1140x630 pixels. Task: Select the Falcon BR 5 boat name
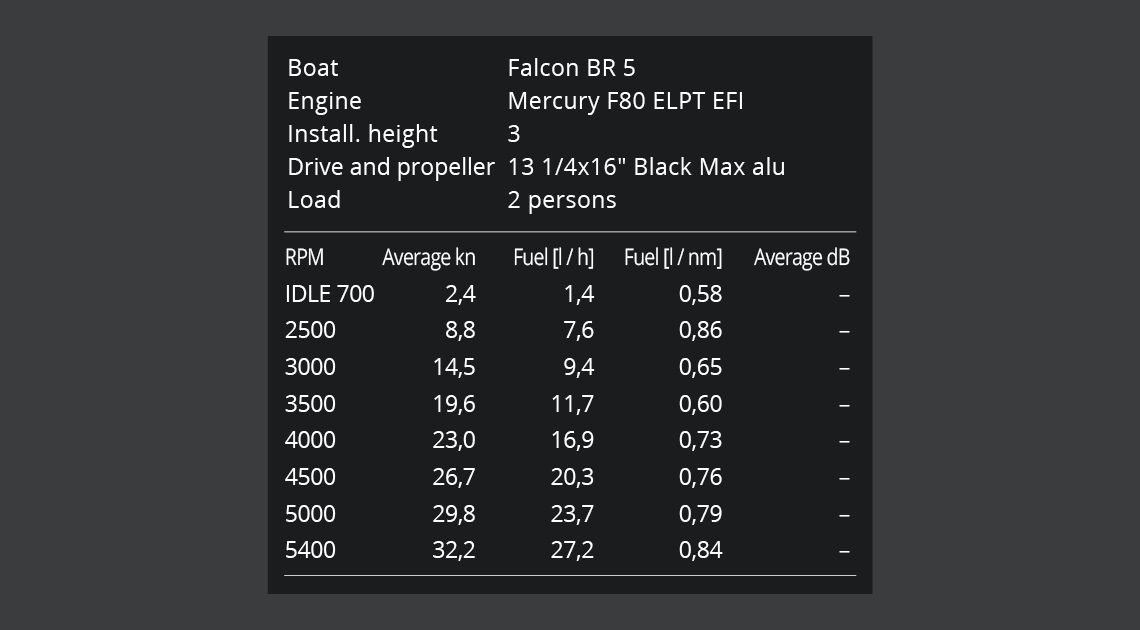(x=571, y=67)
